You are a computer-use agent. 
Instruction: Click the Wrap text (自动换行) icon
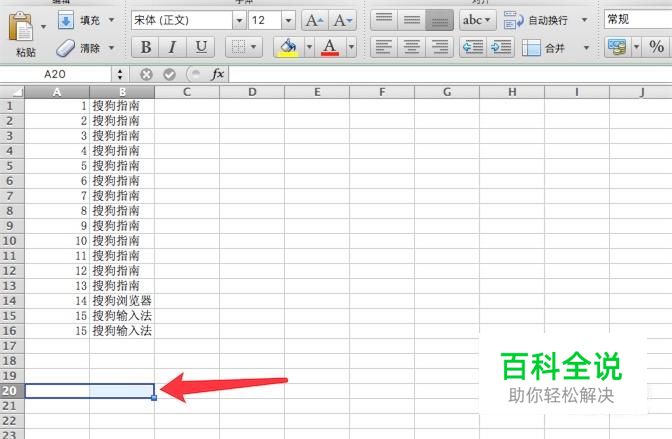click(x=513, y=20)
